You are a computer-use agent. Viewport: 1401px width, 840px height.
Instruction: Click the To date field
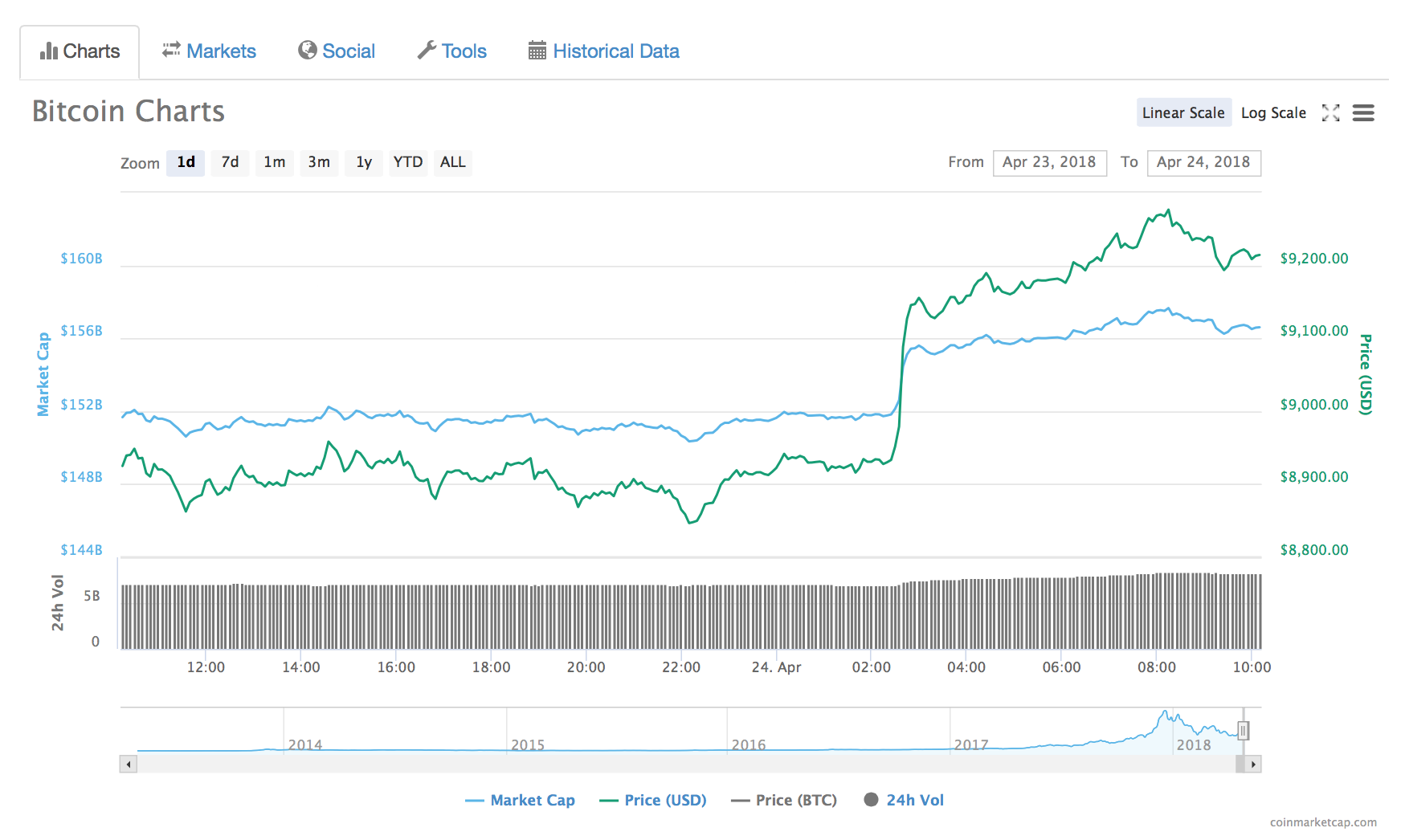(1204, 162)
